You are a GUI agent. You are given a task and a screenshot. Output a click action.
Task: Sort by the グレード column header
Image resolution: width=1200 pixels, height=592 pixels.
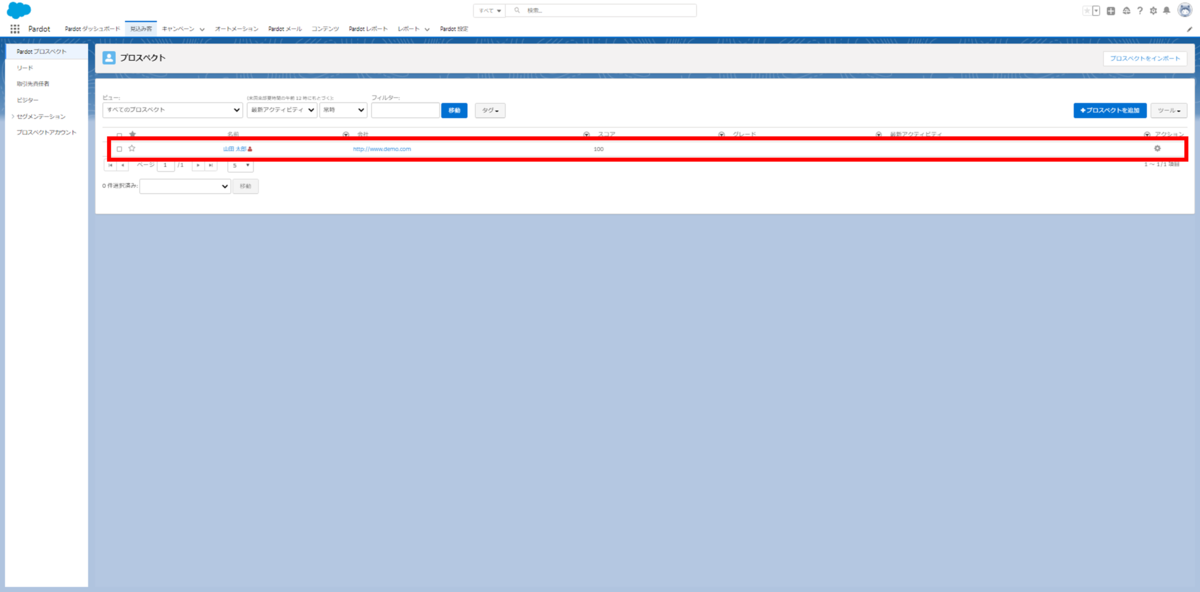[x=745, y=134]
